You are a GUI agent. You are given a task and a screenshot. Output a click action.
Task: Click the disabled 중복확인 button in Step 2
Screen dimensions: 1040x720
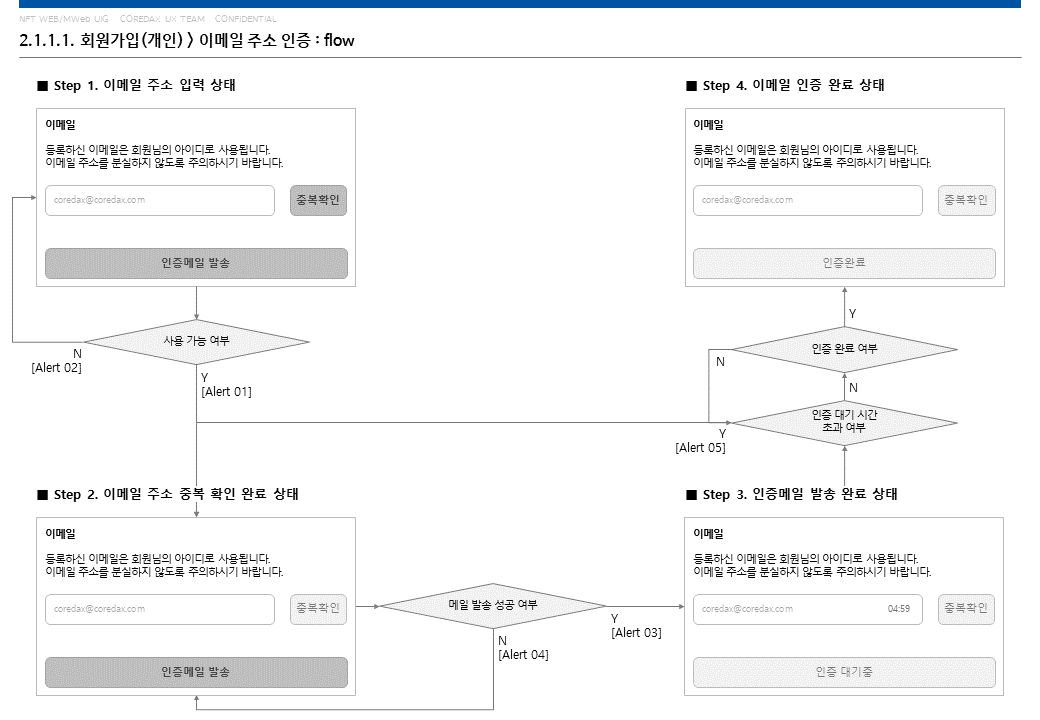click(318, 609)
